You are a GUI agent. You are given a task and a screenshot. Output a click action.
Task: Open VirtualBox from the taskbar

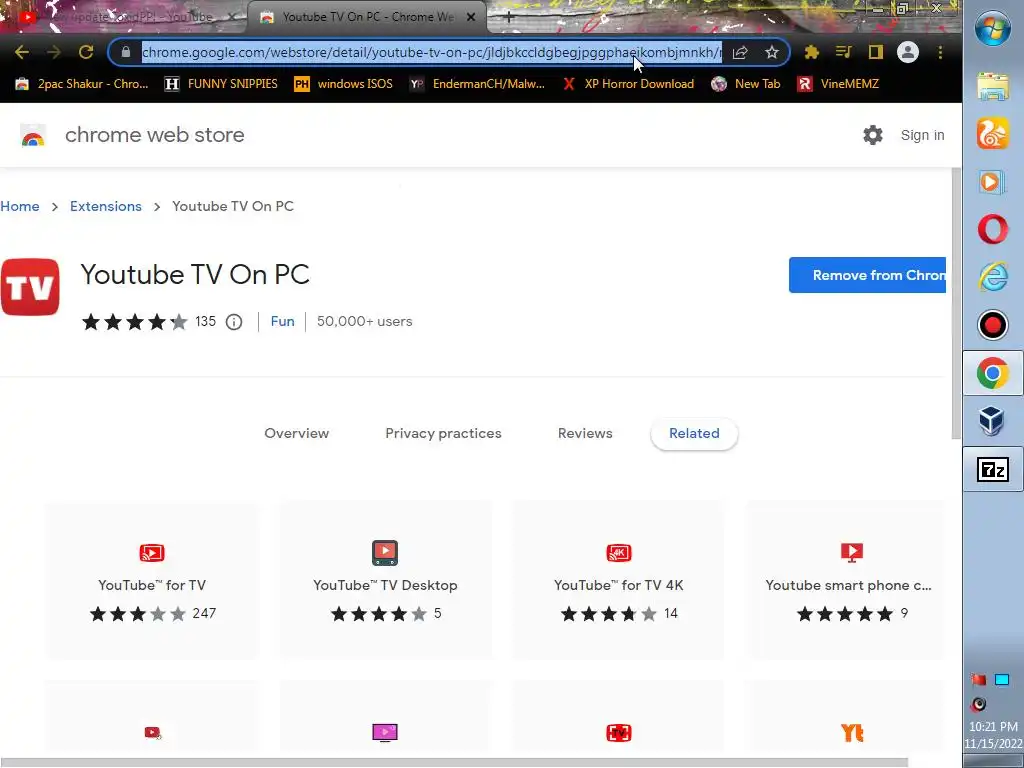click(x=991, y=421)
